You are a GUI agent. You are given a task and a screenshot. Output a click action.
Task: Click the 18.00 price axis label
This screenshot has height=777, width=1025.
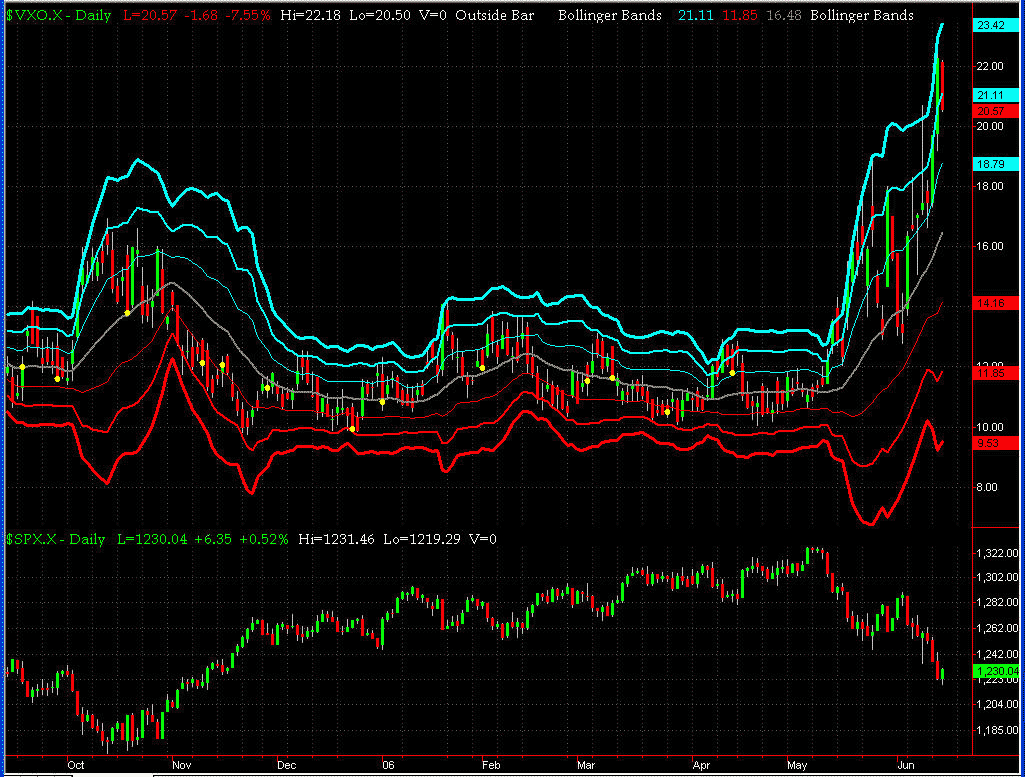coord(990,186)
